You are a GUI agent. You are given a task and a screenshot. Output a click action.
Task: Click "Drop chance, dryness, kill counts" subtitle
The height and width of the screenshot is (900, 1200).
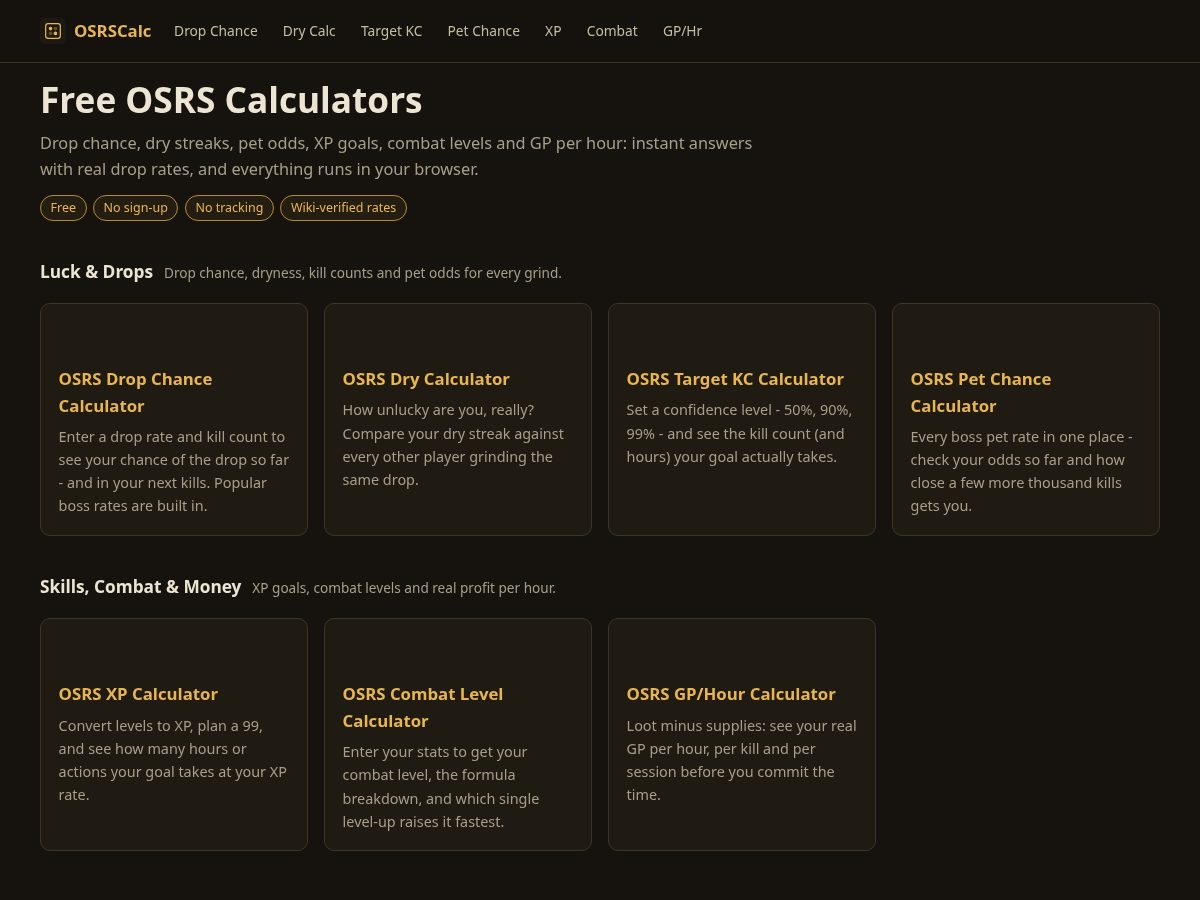tap(363, 273)
